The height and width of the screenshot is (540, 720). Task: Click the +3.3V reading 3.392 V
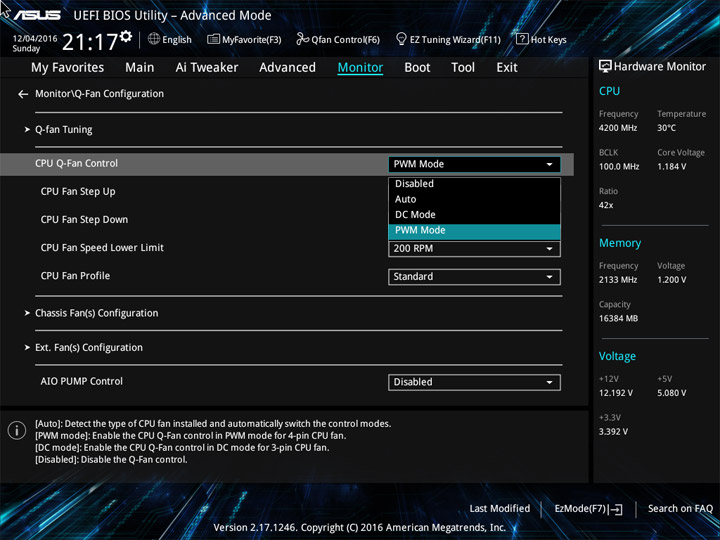point(613,432)
